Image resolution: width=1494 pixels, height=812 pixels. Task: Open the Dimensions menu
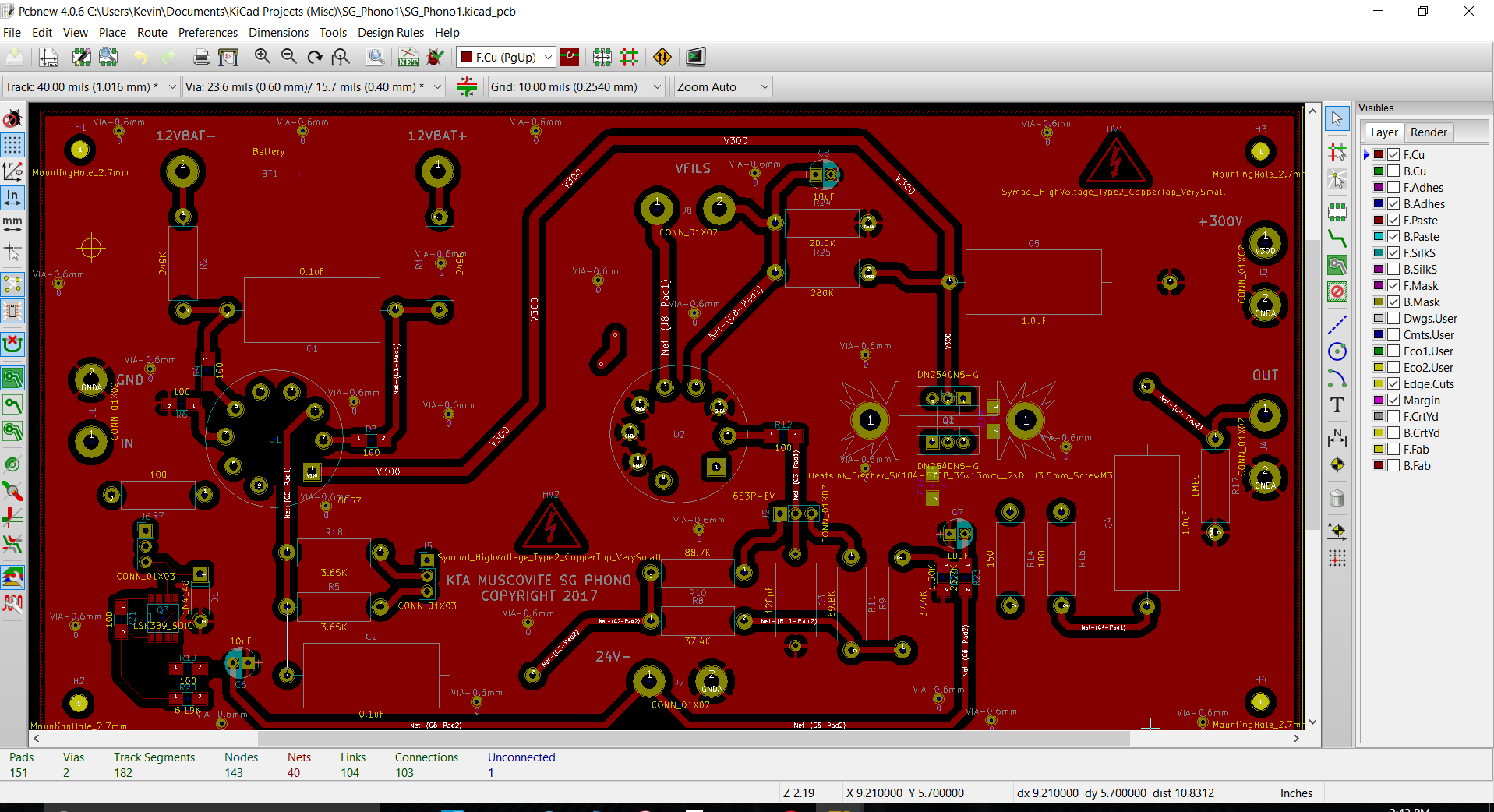278,32
